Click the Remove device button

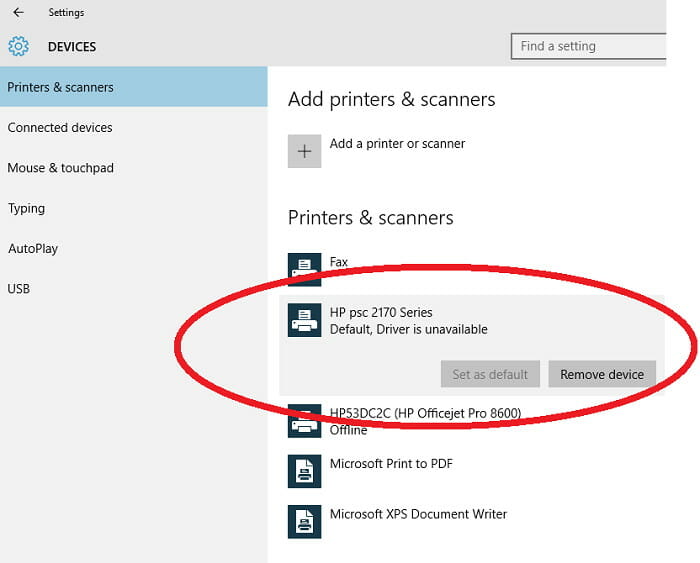[602, 374]
